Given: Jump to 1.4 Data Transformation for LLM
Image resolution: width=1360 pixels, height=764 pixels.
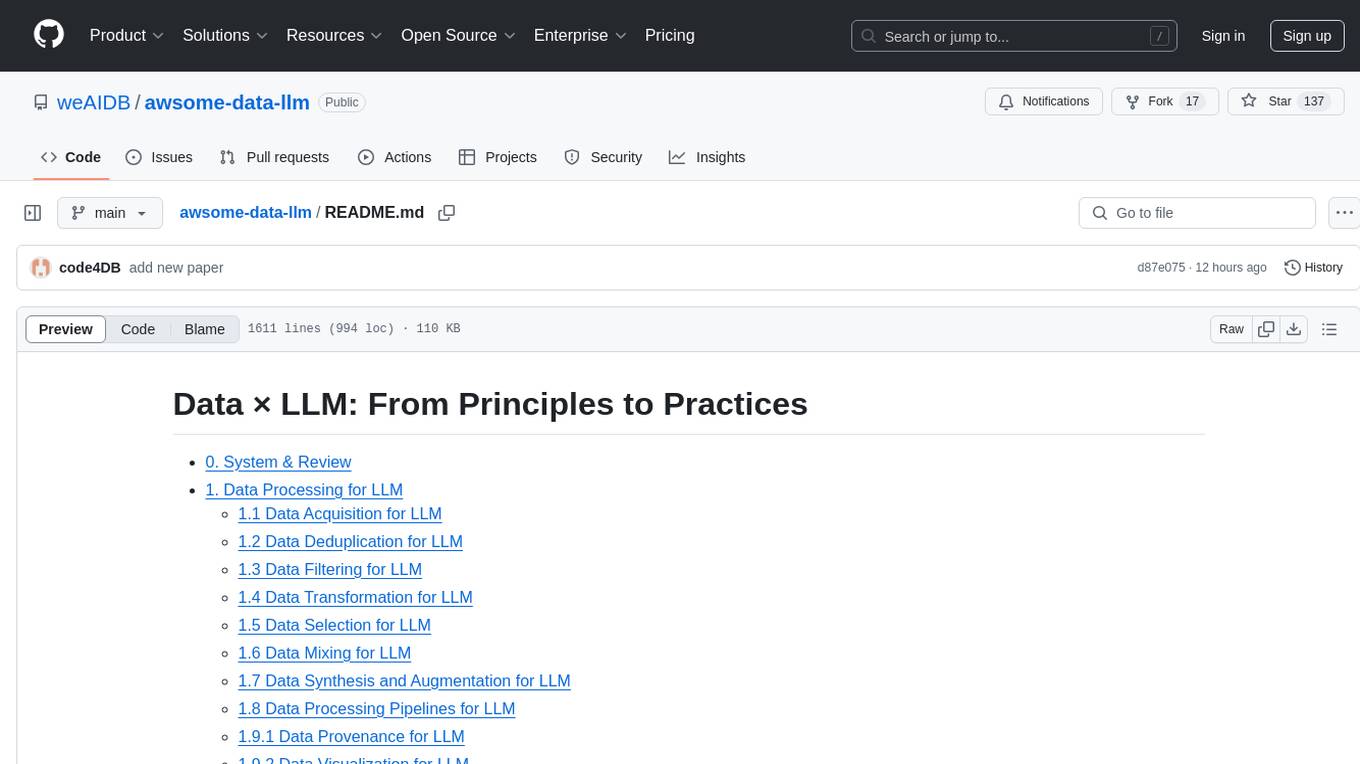Looking at the screenshot, I should point(355,598).
